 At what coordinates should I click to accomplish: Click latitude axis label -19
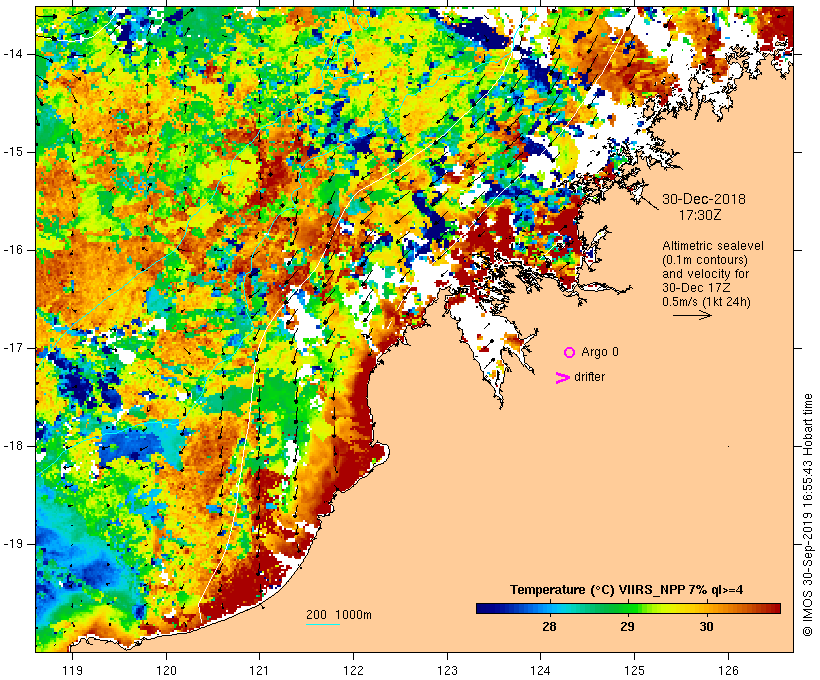tap(13, 544)
